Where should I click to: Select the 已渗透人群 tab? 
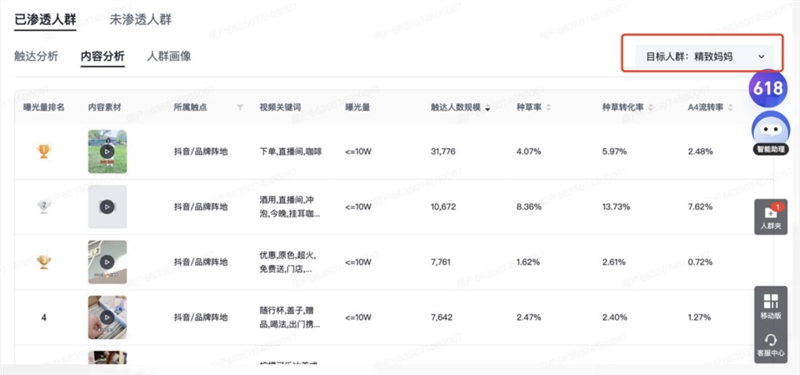(x=45, y=20)
